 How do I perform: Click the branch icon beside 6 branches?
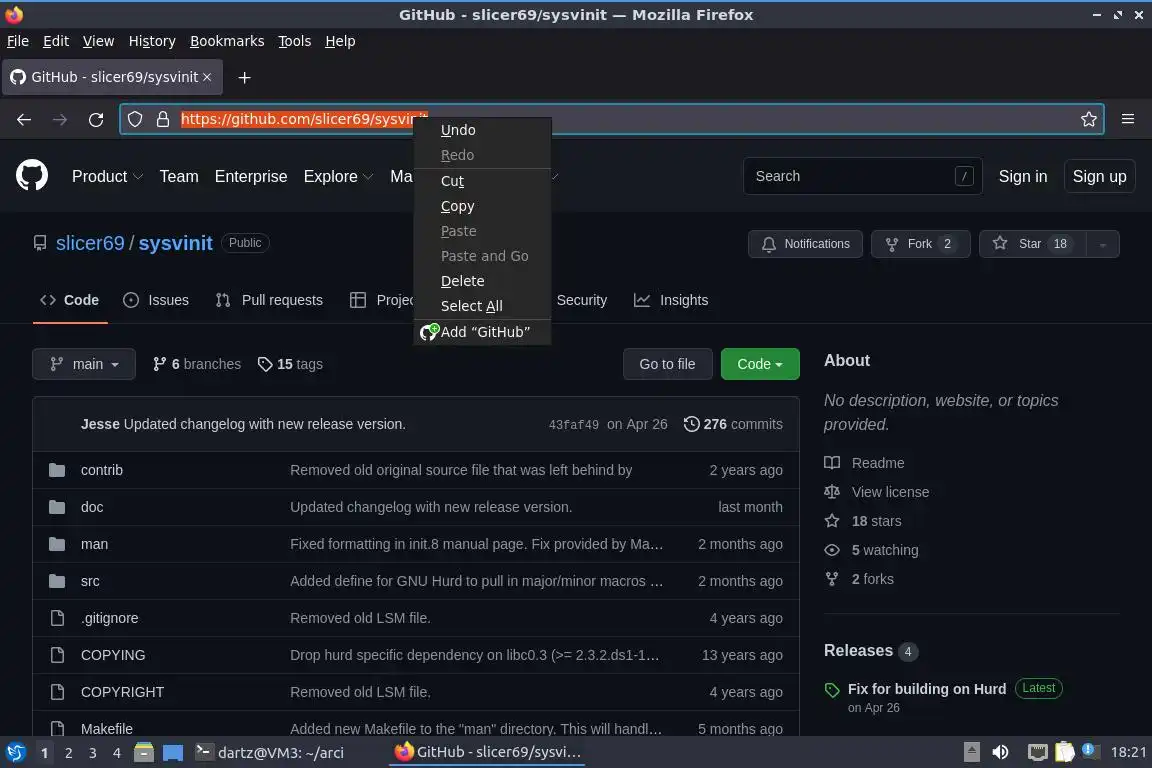(x=159, y=364)
